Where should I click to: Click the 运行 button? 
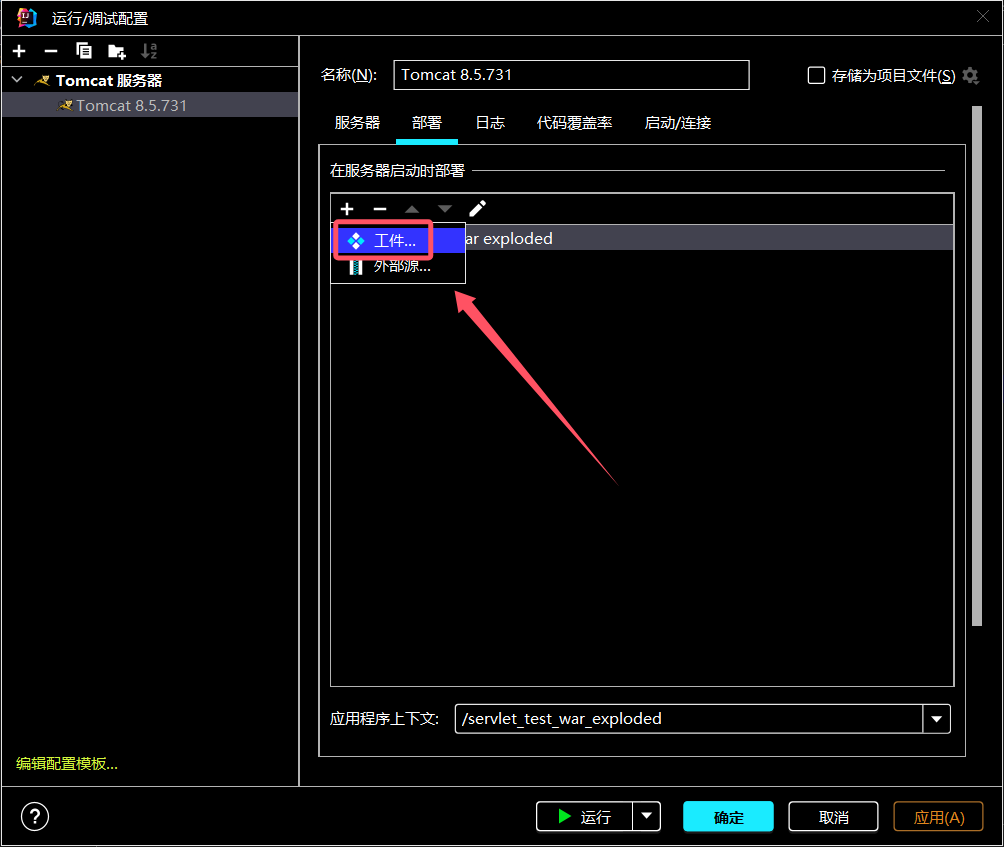click(585, 816)
